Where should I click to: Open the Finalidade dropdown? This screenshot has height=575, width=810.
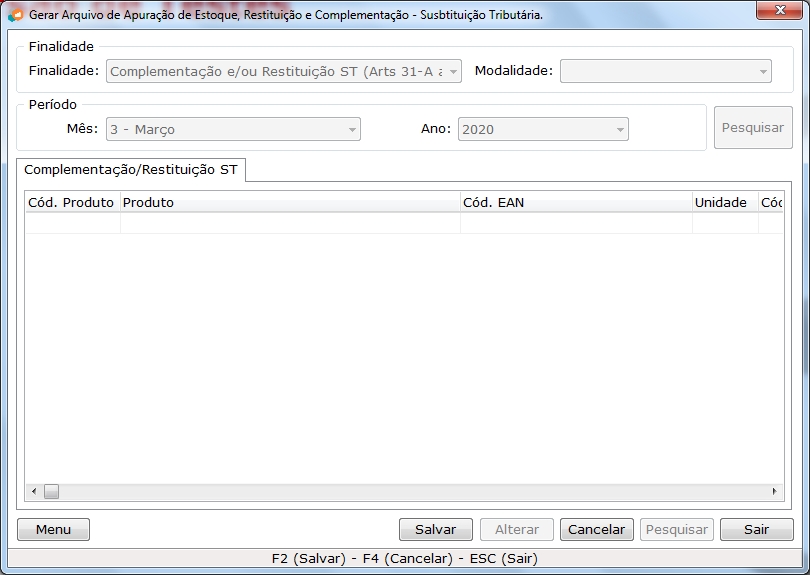coord(284,72)
